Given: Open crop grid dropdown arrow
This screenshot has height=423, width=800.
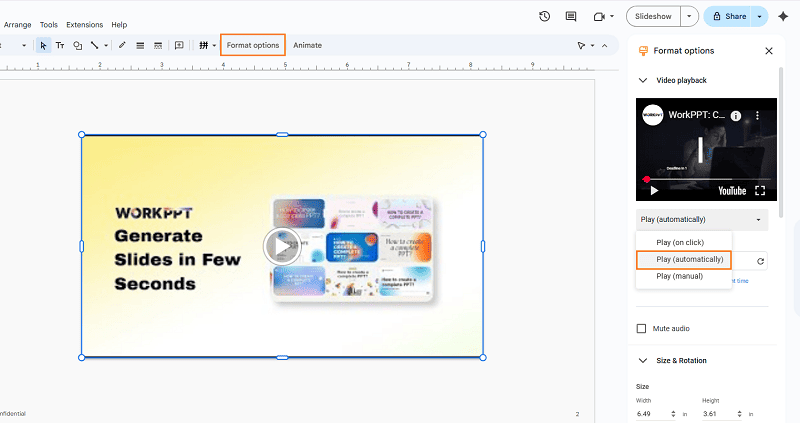Looking at the screenshot, I should tap(214, 45).
